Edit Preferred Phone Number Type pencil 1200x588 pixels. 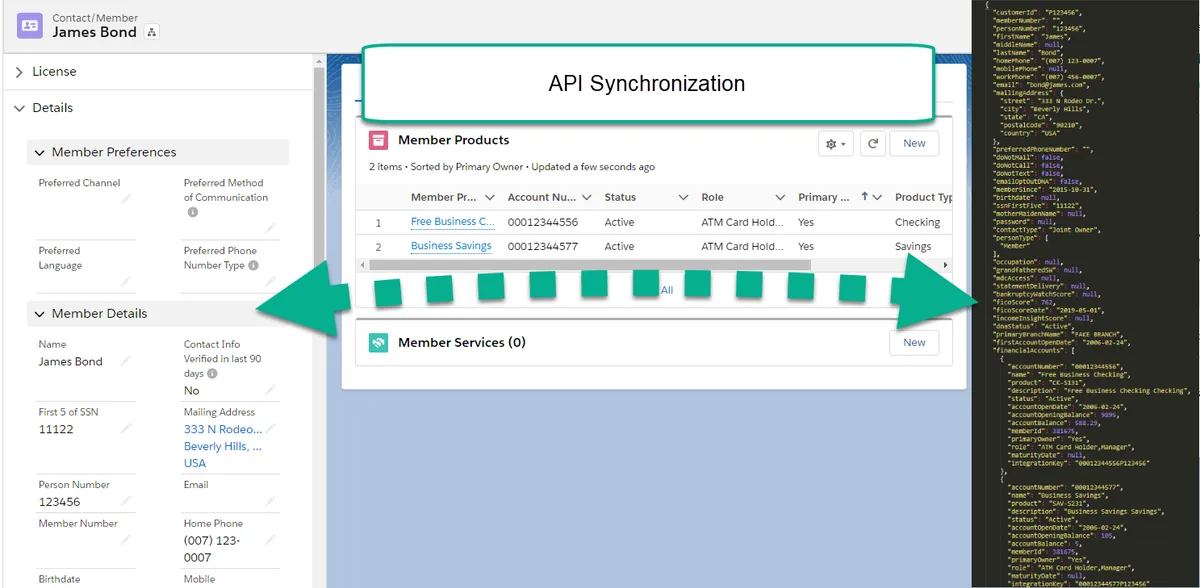click(x=270, y=283)
